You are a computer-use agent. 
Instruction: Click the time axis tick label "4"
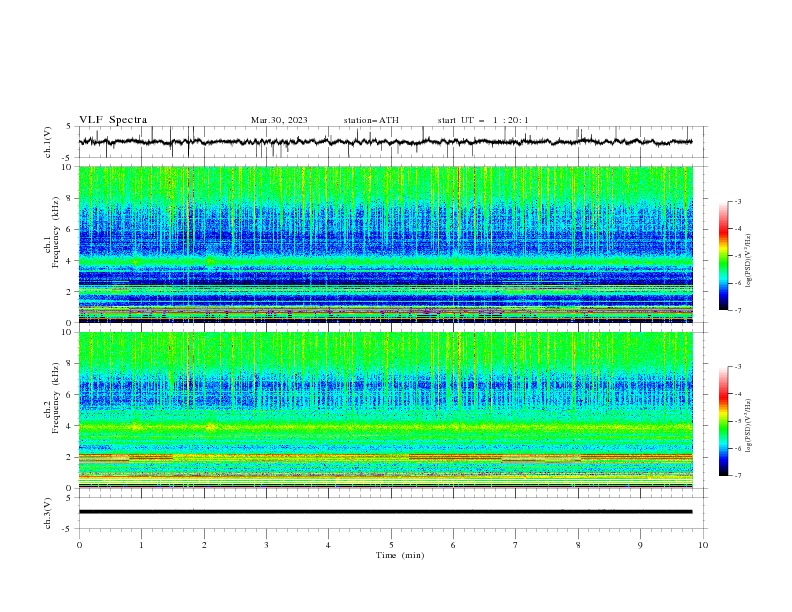(x=329, y=545)
